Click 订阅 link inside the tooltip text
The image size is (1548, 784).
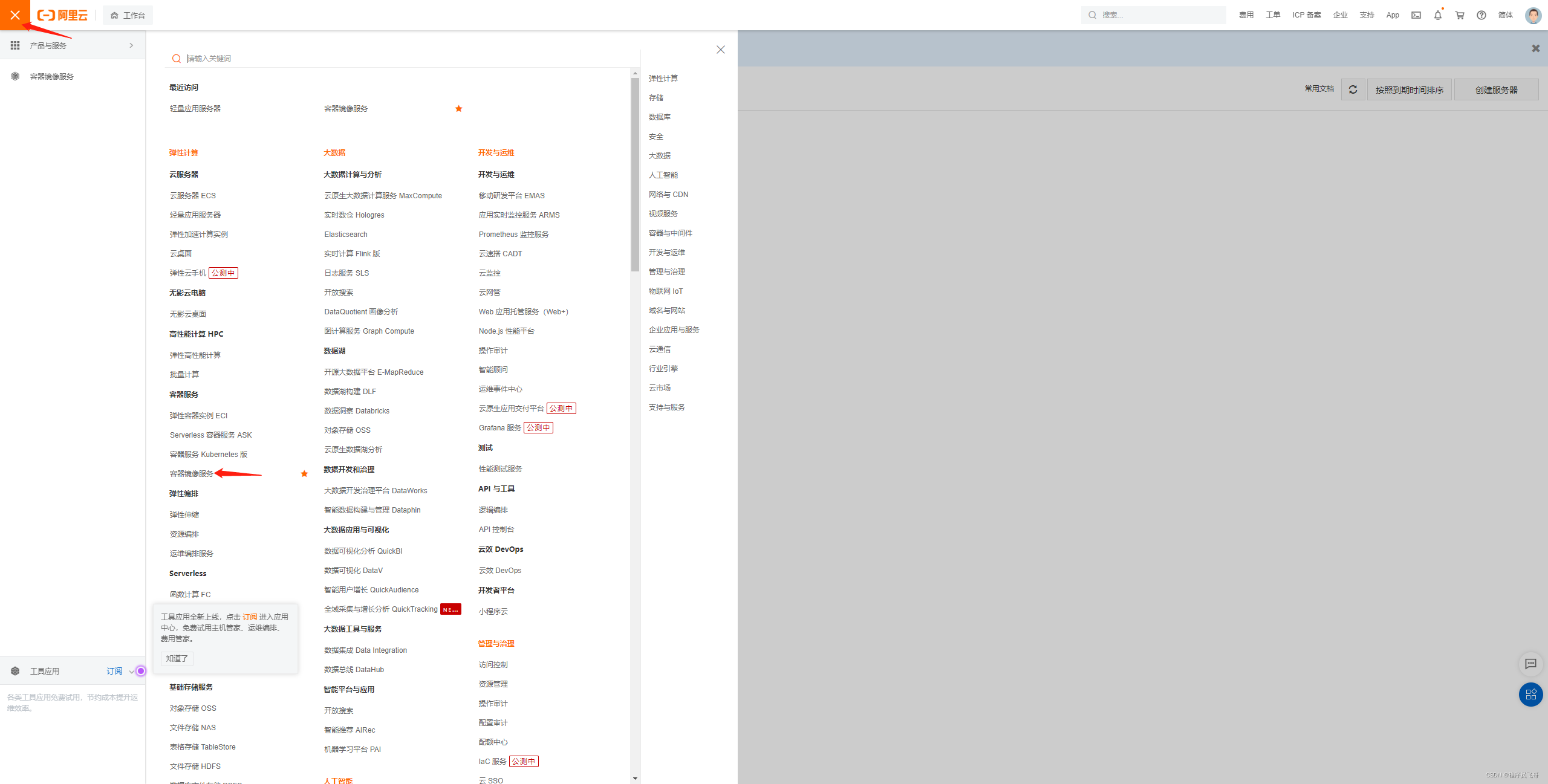[250, 617]
